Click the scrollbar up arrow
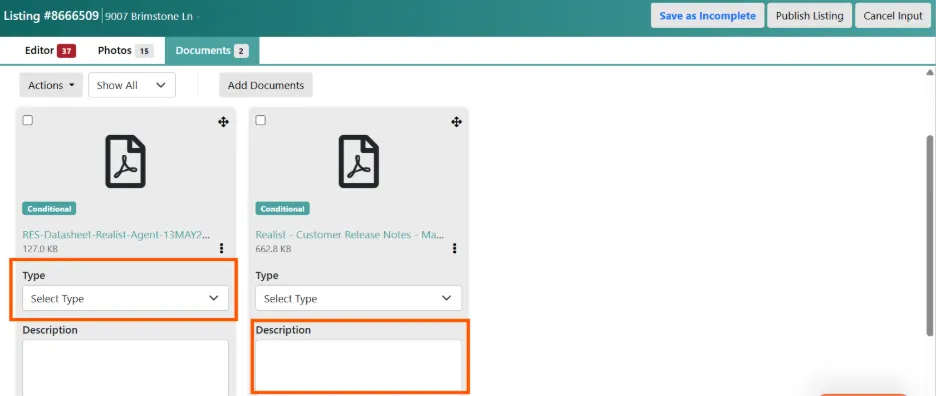This screenshot has height=396, width=936. coord(930,73)
